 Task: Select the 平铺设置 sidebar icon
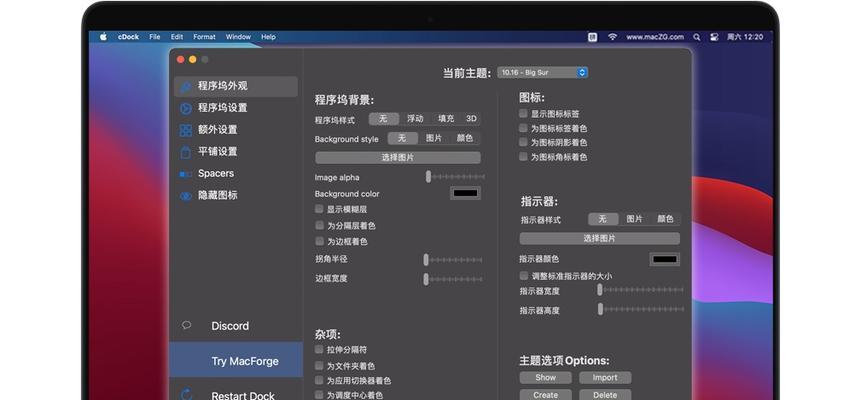(186, 152)
